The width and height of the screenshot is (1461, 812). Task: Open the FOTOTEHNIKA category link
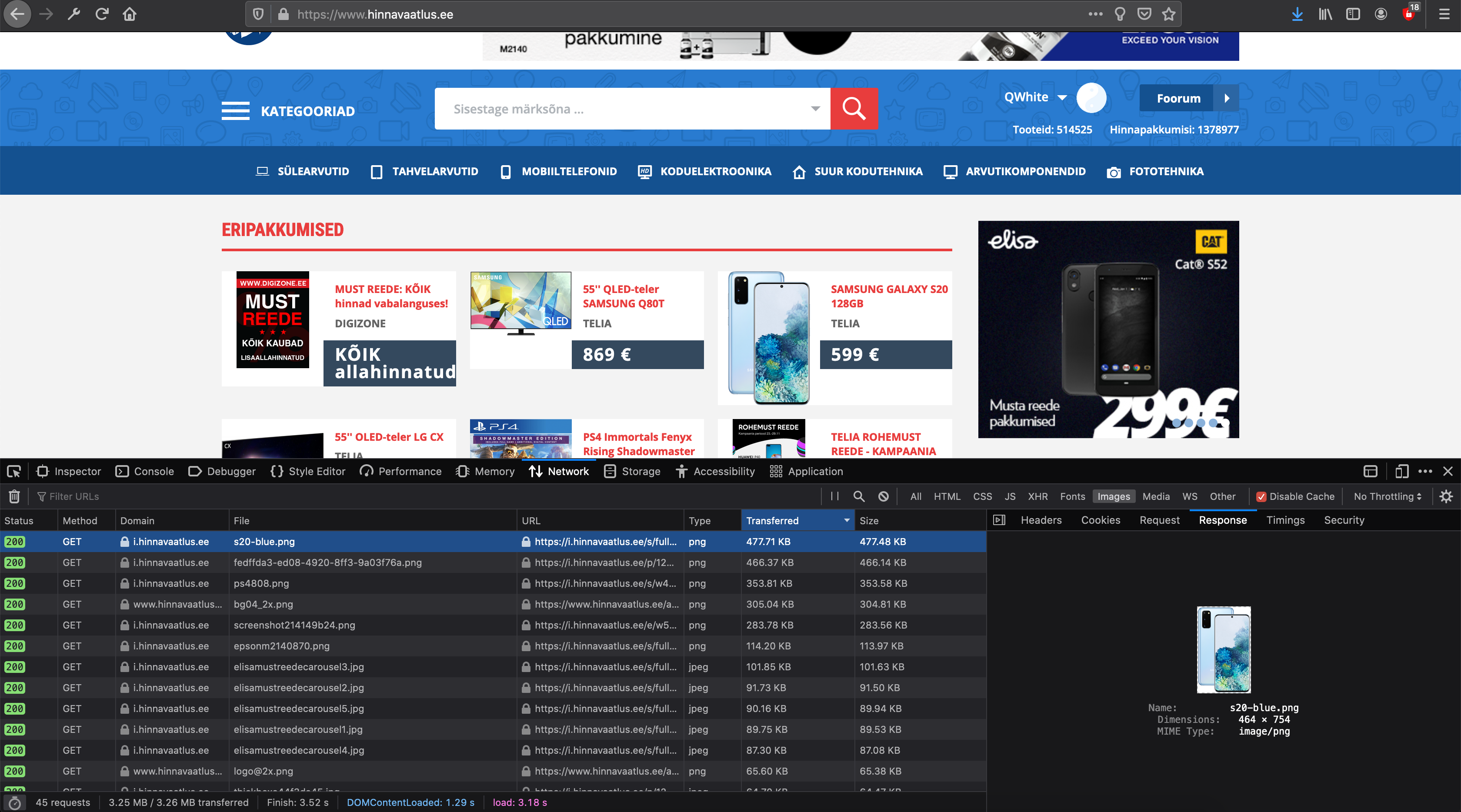tap(1155, 171)
